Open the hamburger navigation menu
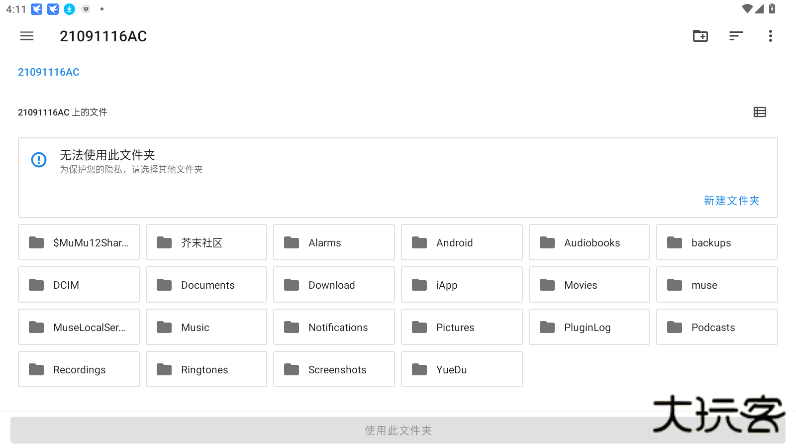Screen dimensions: 796x448 pyautogui.click(x=26, y=36)
